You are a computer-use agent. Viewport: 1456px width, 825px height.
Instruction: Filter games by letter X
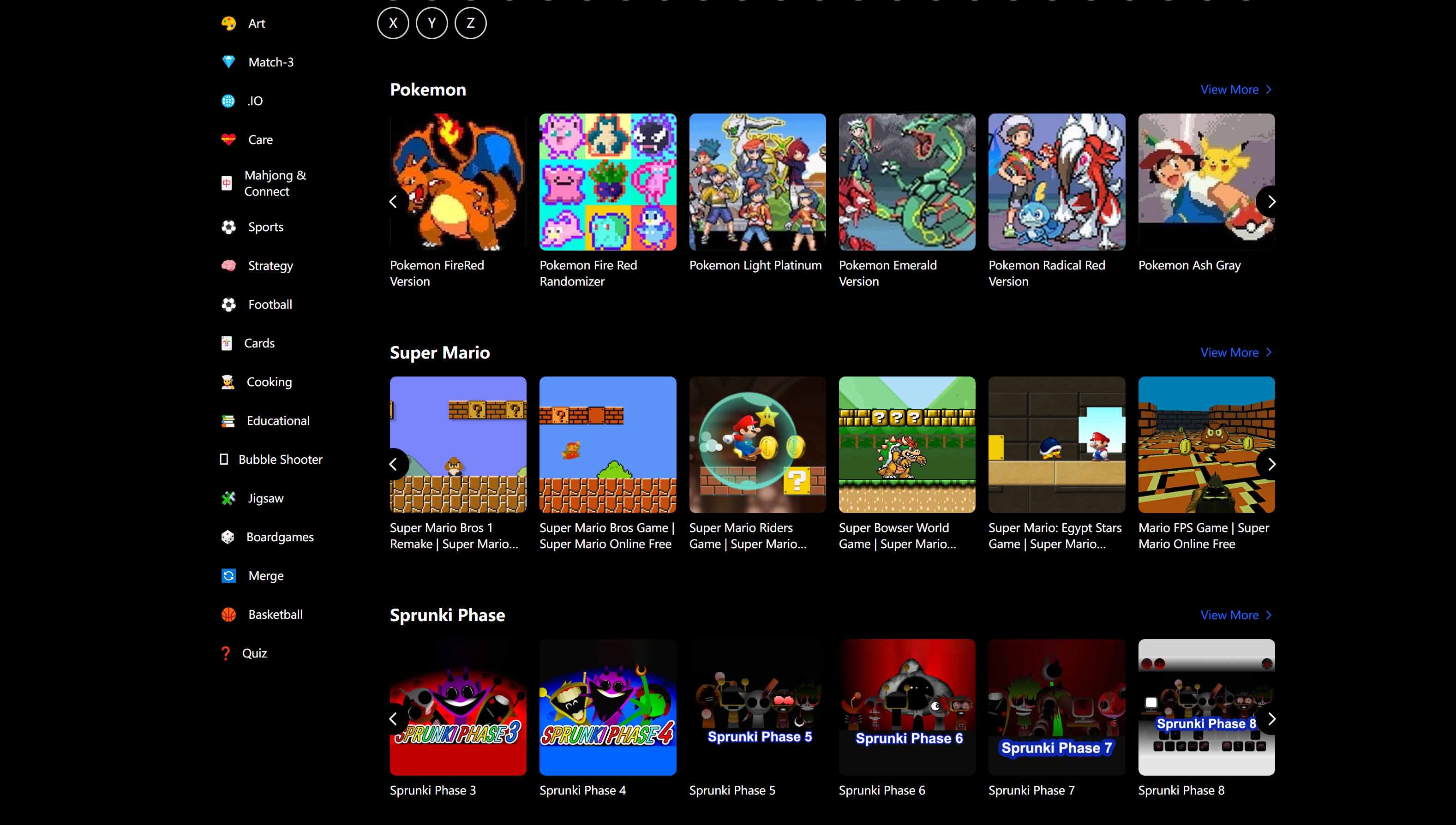[x=393, y=23]
